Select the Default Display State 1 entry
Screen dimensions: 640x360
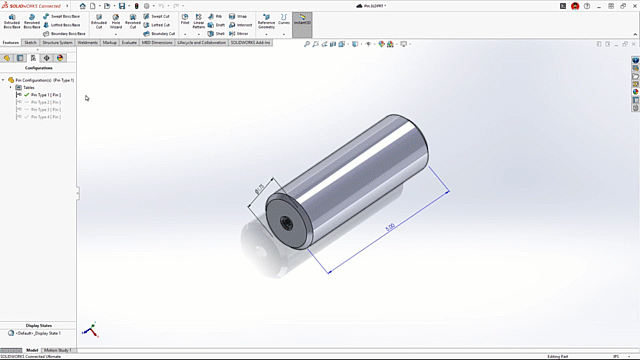(38, 333)
